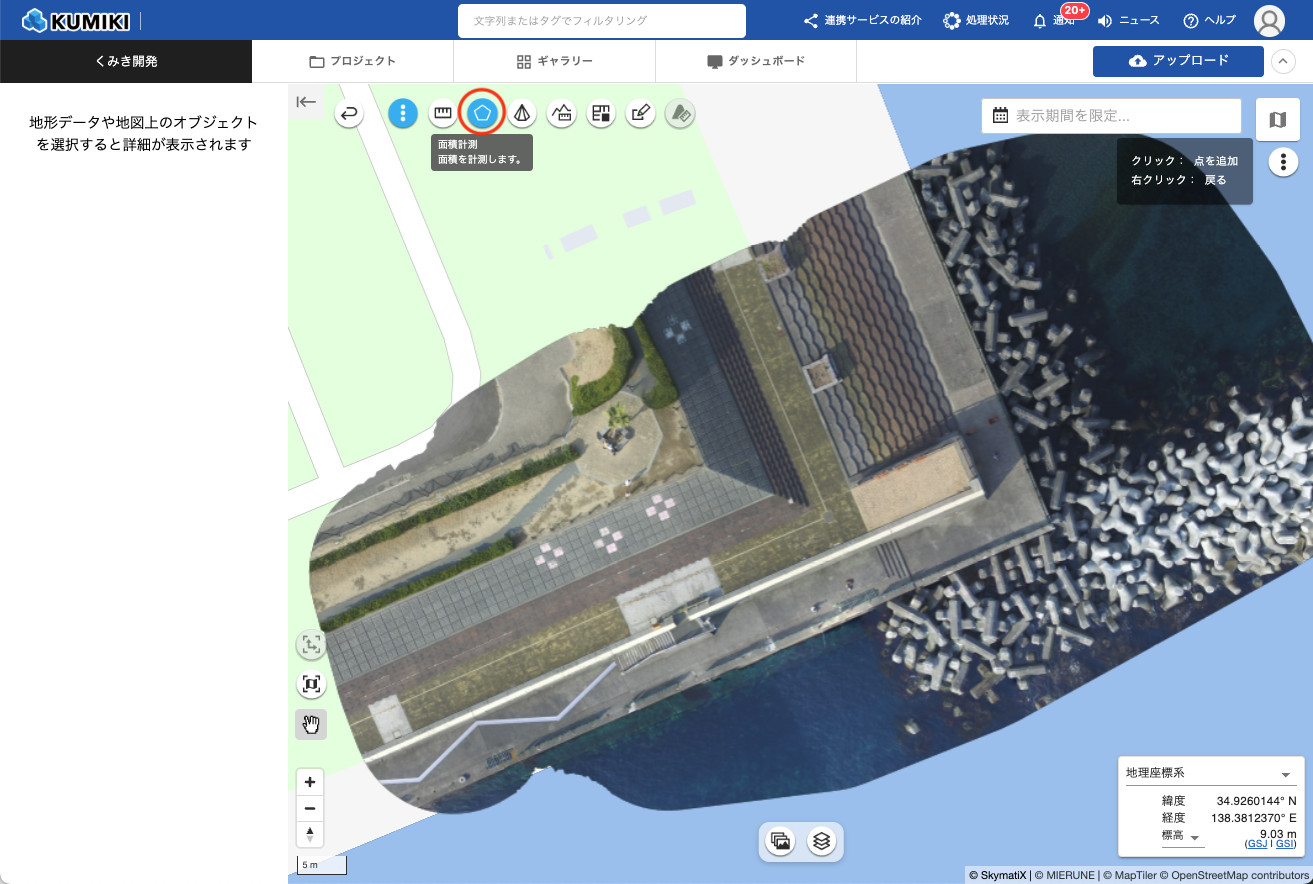Expand the 地理座標系 coordinate system dropdown
The width and height of the screenshot is (1313, 884).
[1285, 774]
